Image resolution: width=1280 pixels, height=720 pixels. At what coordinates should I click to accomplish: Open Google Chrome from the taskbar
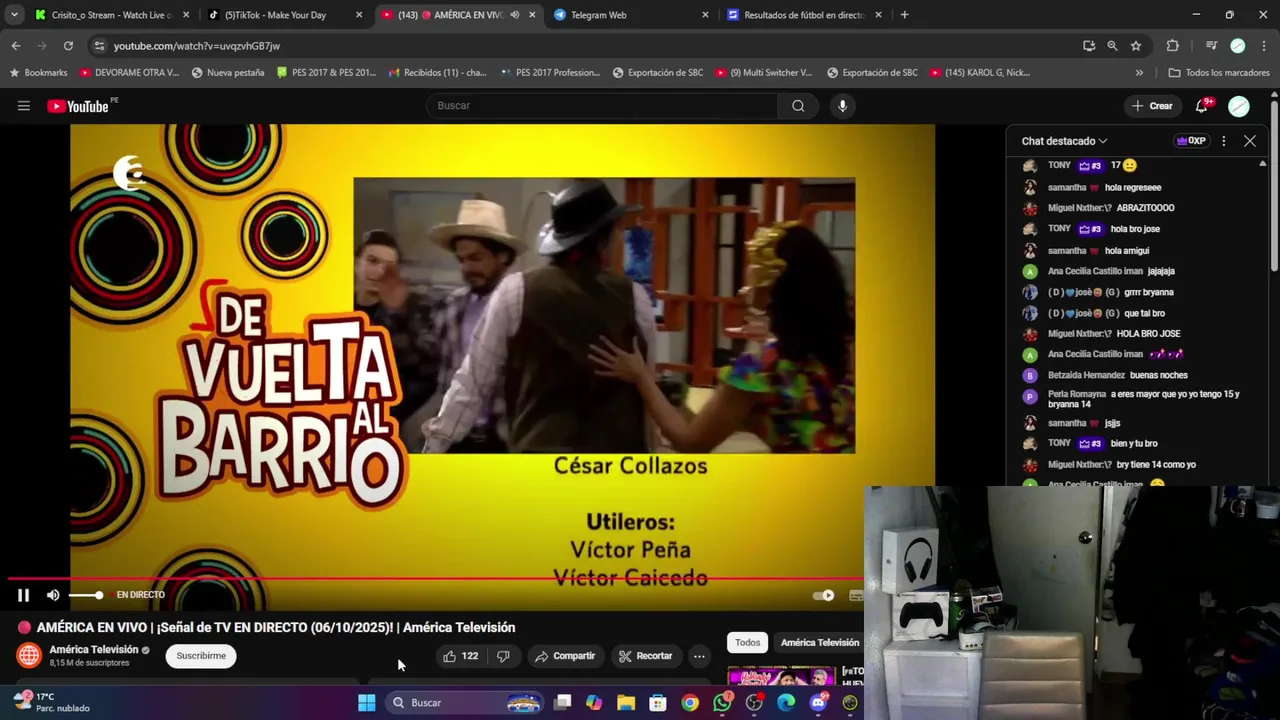tap(690, 703)
